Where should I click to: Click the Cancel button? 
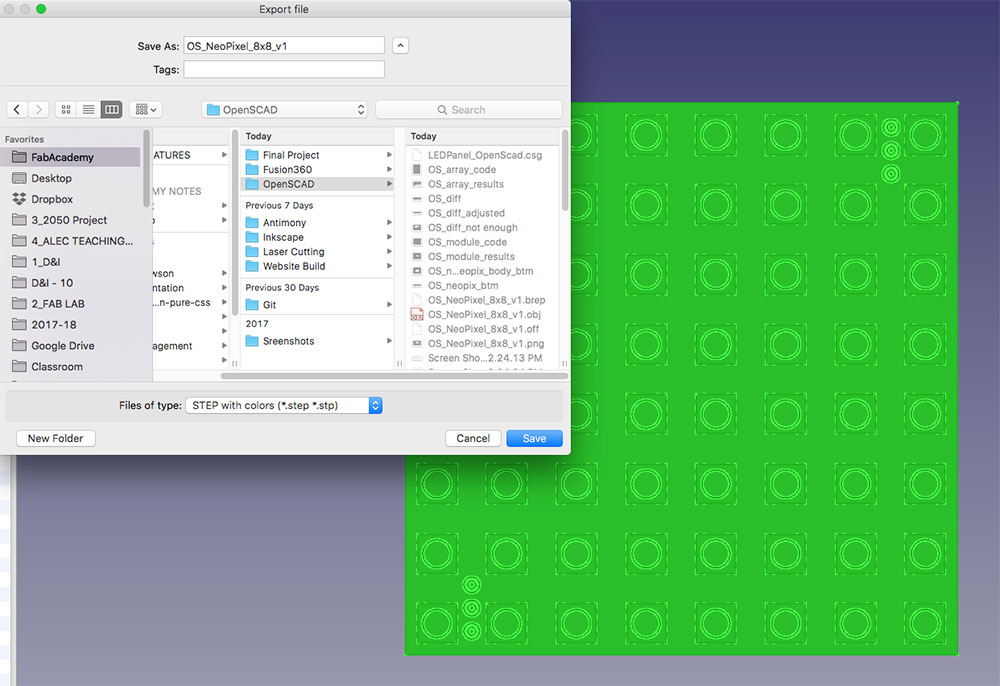[x=473, y=439]
